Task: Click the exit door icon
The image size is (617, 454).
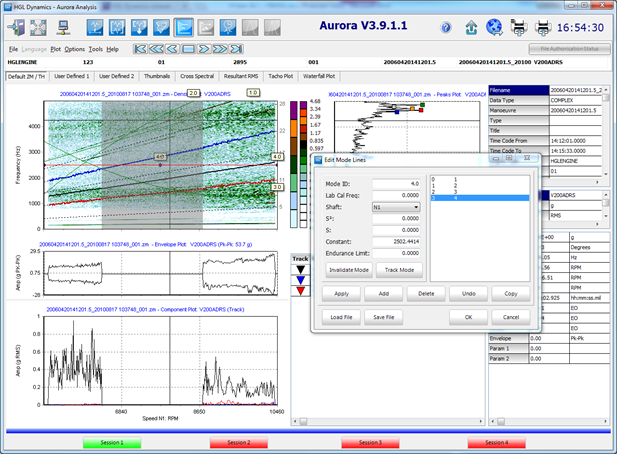Action: click(16, 28)
